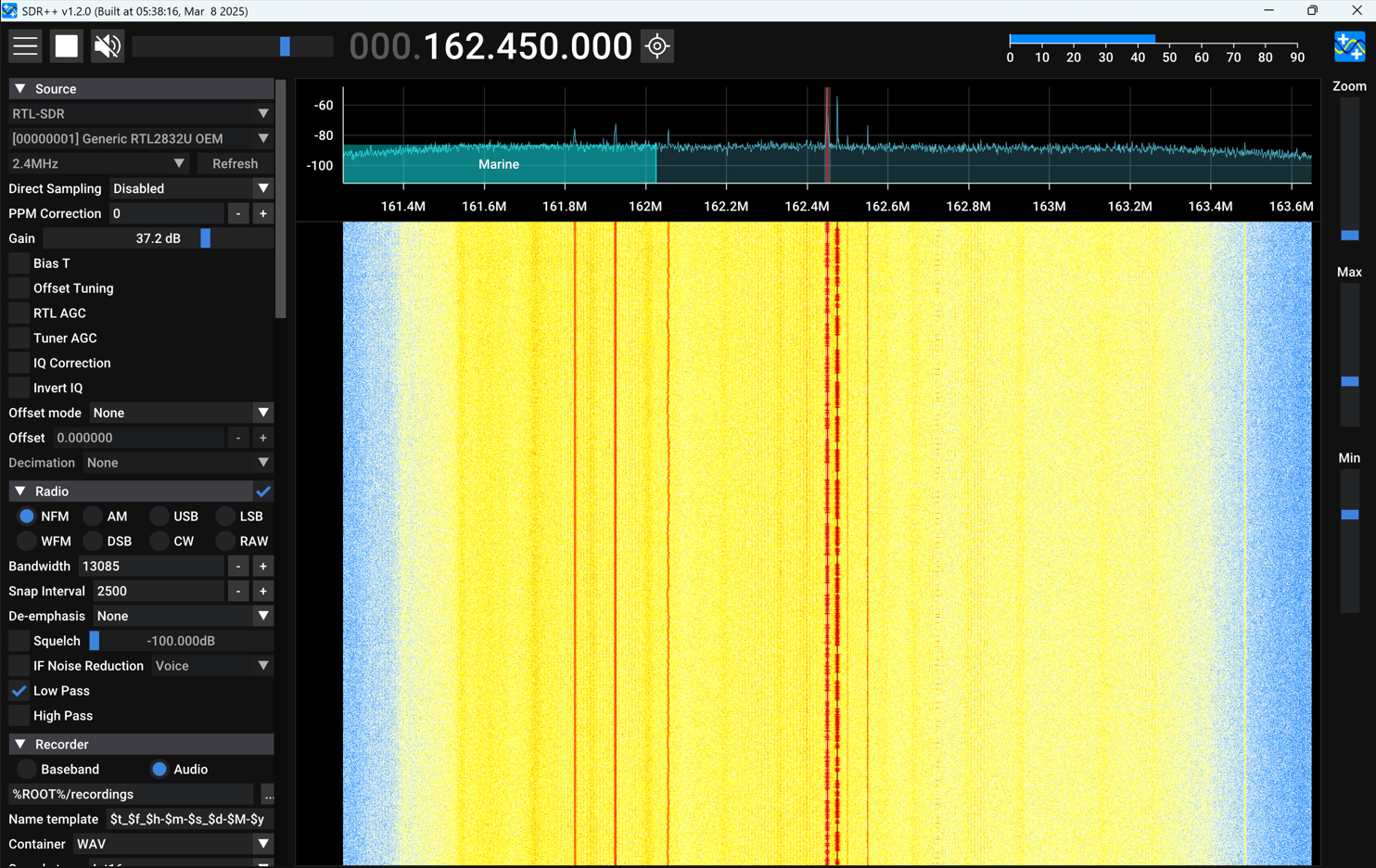
Task: Select the WFM demodulation mode
Action: pos(27,542)
